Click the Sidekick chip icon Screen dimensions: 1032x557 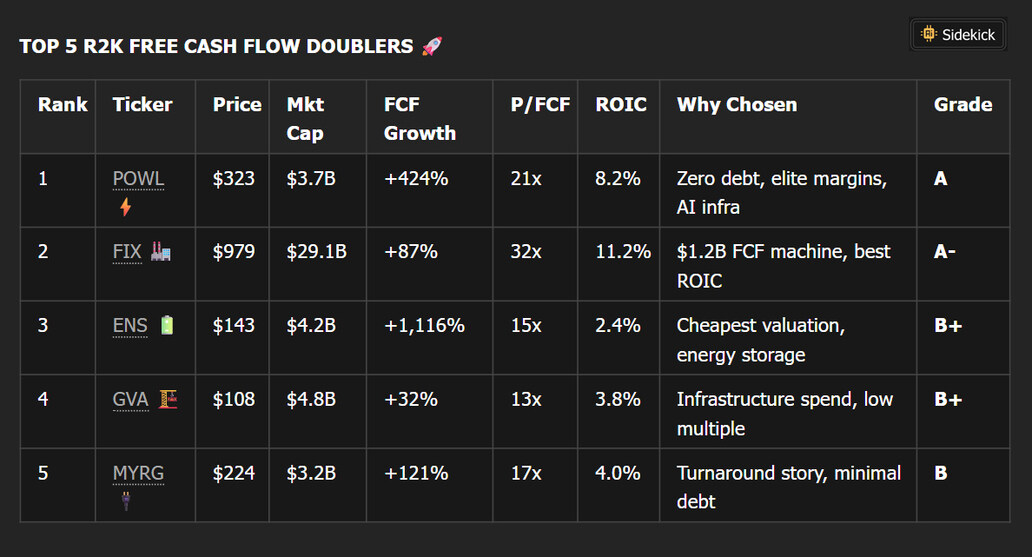tap(929, 35)
